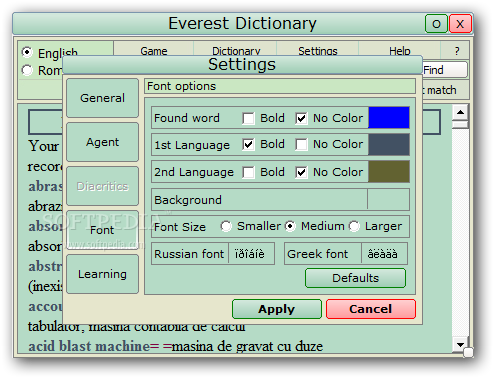Select the Font settings tab
494x378 pixels.
click(102, 230)
